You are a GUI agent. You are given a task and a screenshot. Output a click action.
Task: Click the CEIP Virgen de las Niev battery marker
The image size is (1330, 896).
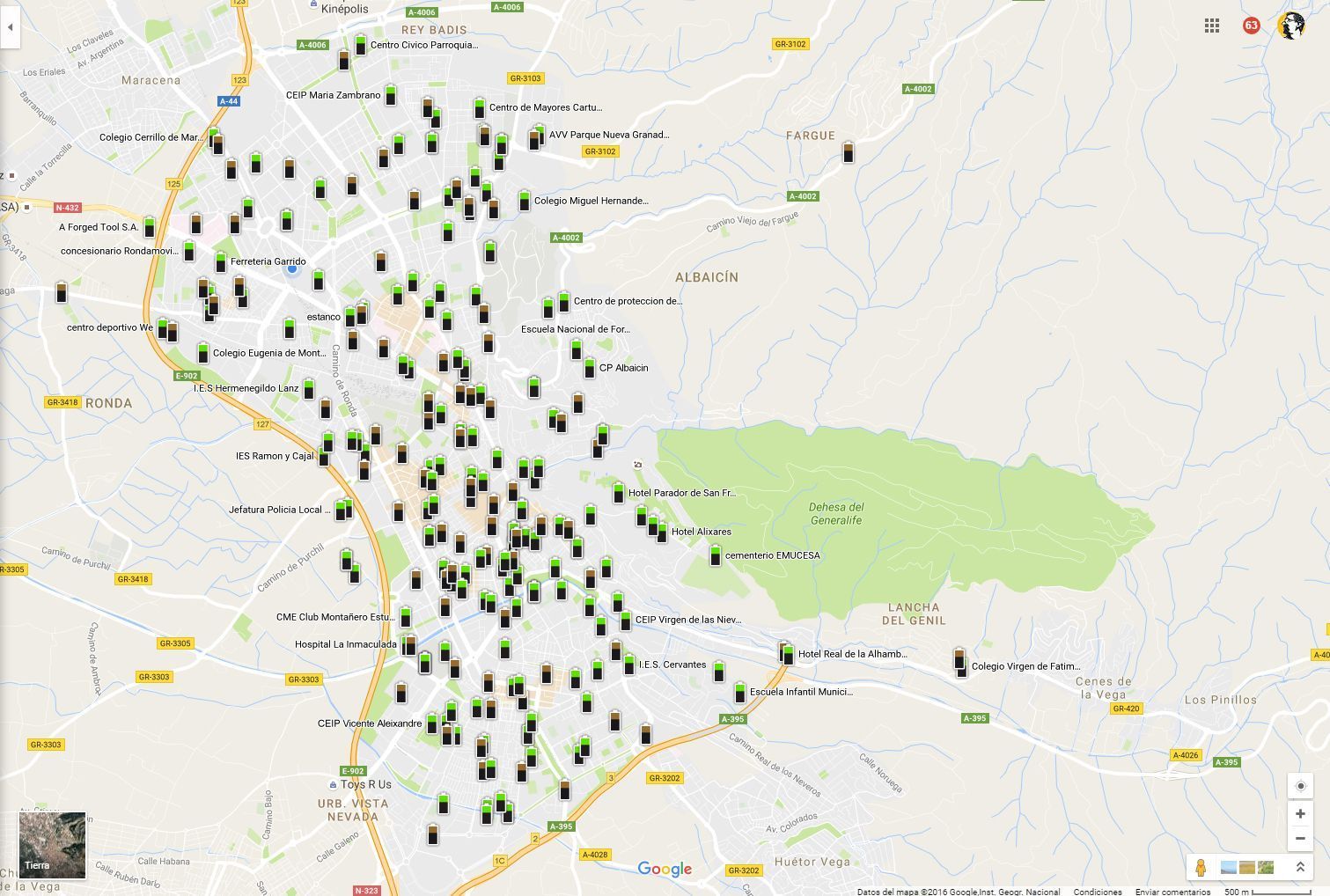click(x=626, y=620)
